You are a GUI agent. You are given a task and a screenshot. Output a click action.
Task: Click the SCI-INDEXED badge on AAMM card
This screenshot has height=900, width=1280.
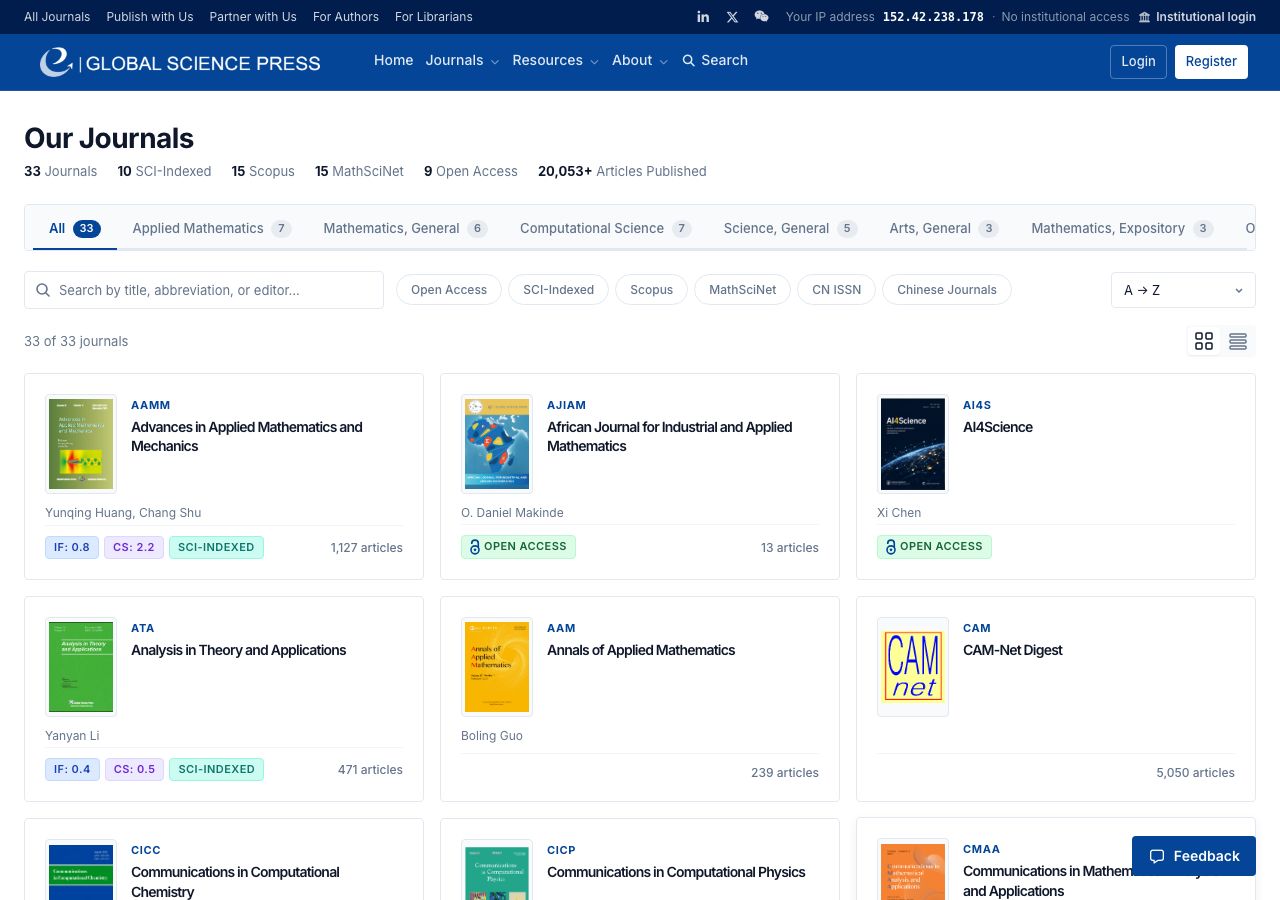pos(216,547)
